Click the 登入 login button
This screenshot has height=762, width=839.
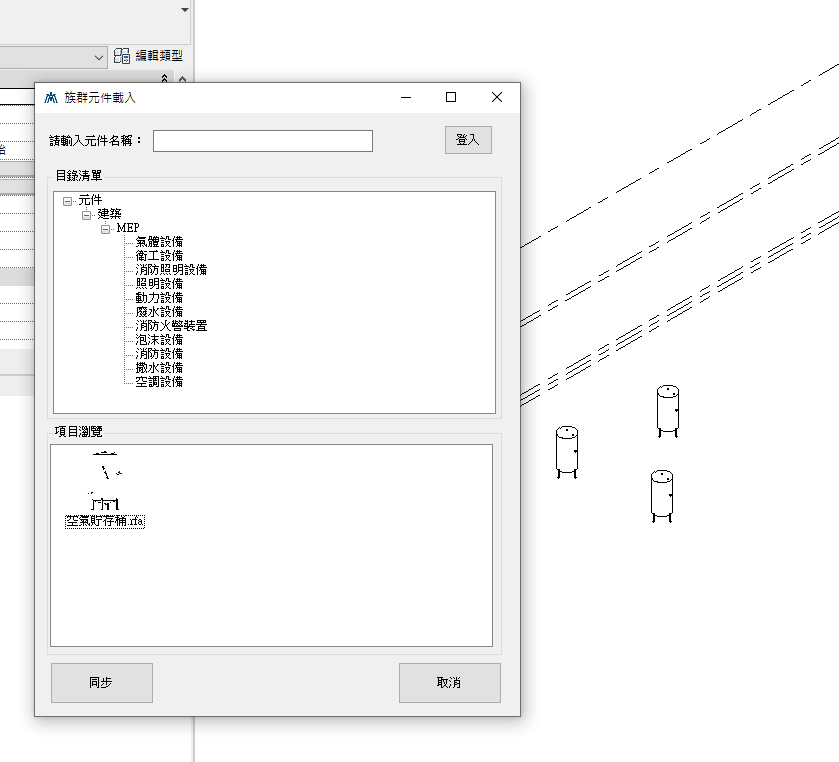pyautogui.click(x=468, y=140)
